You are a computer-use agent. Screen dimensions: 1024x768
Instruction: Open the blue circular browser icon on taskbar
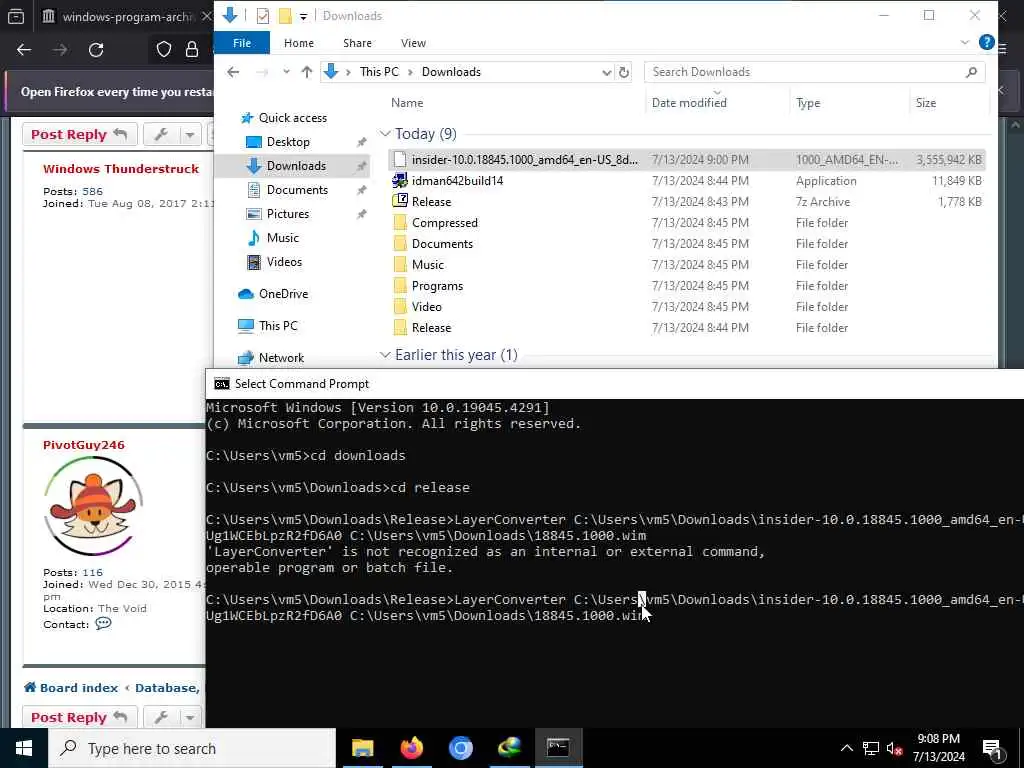tap(460, 748)
